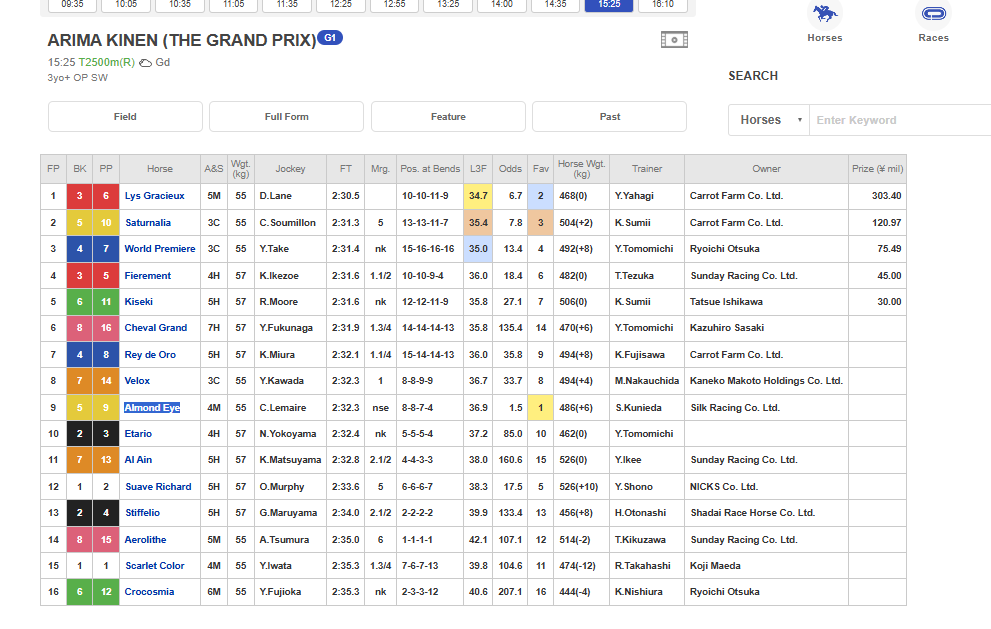This screenshot has height=629, width=991.
Task: Switch to the Feature tab
Action: 448,117
